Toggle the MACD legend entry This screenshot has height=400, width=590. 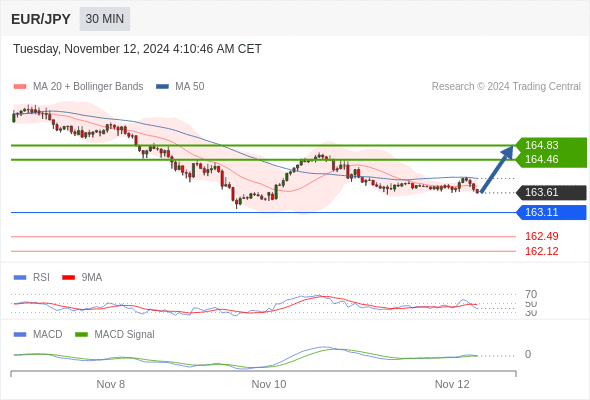click(38, 334)
